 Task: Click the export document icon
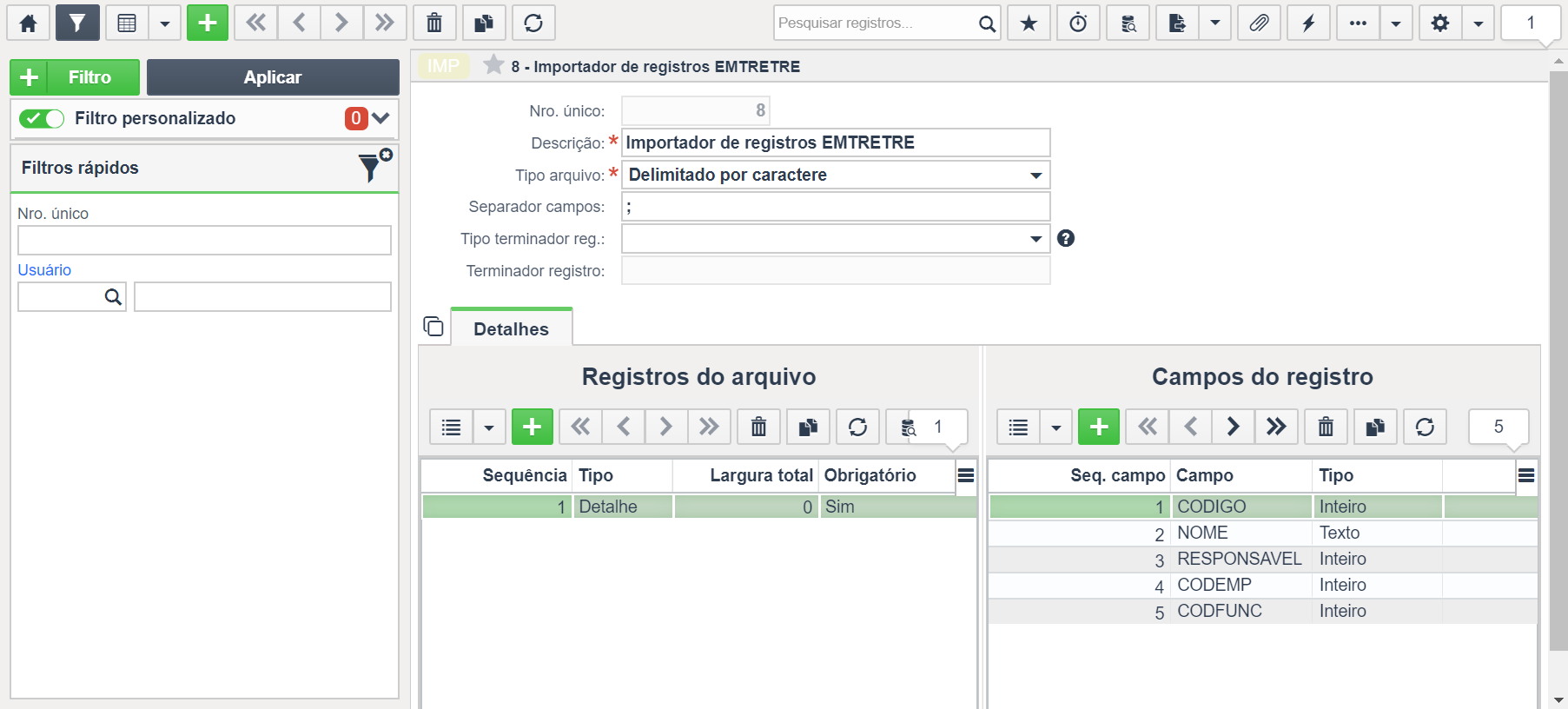(x=1178, y=23)
